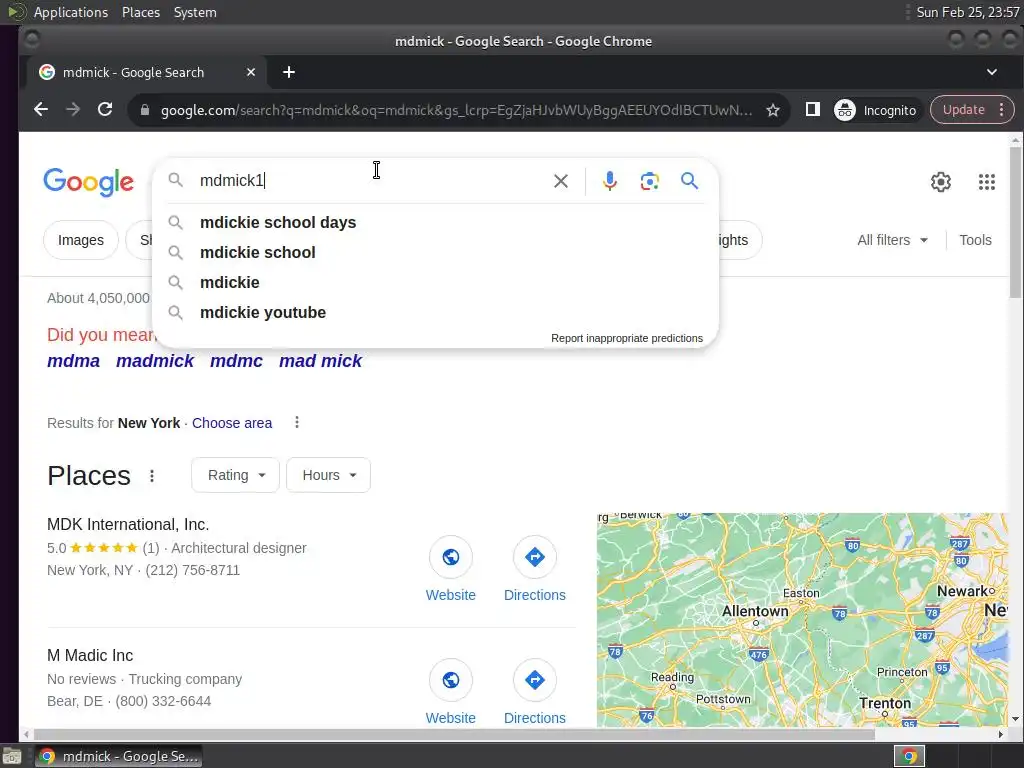Click Choose area link
1024x768 pixels.
(x=232, y=423)
